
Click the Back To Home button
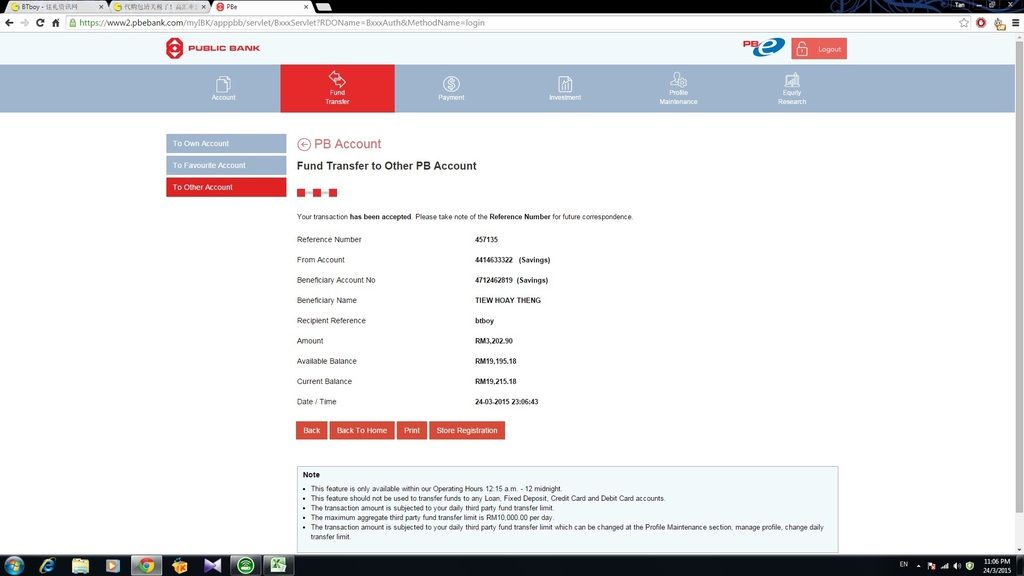tap(361, 430)
